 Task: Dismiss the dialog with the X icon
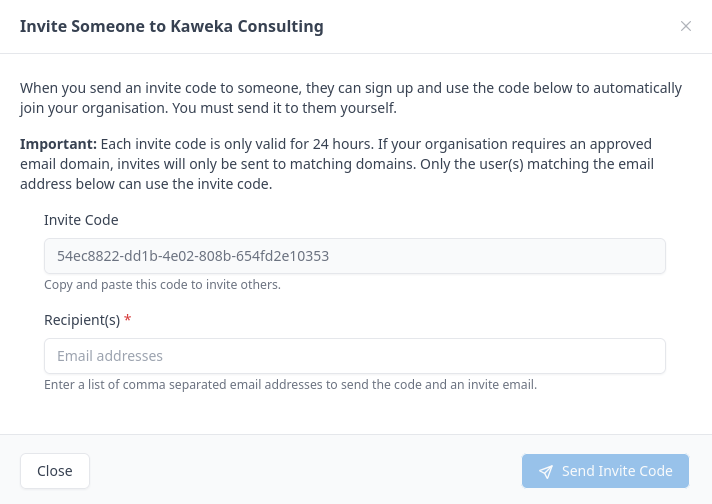(x=686, y=27)
